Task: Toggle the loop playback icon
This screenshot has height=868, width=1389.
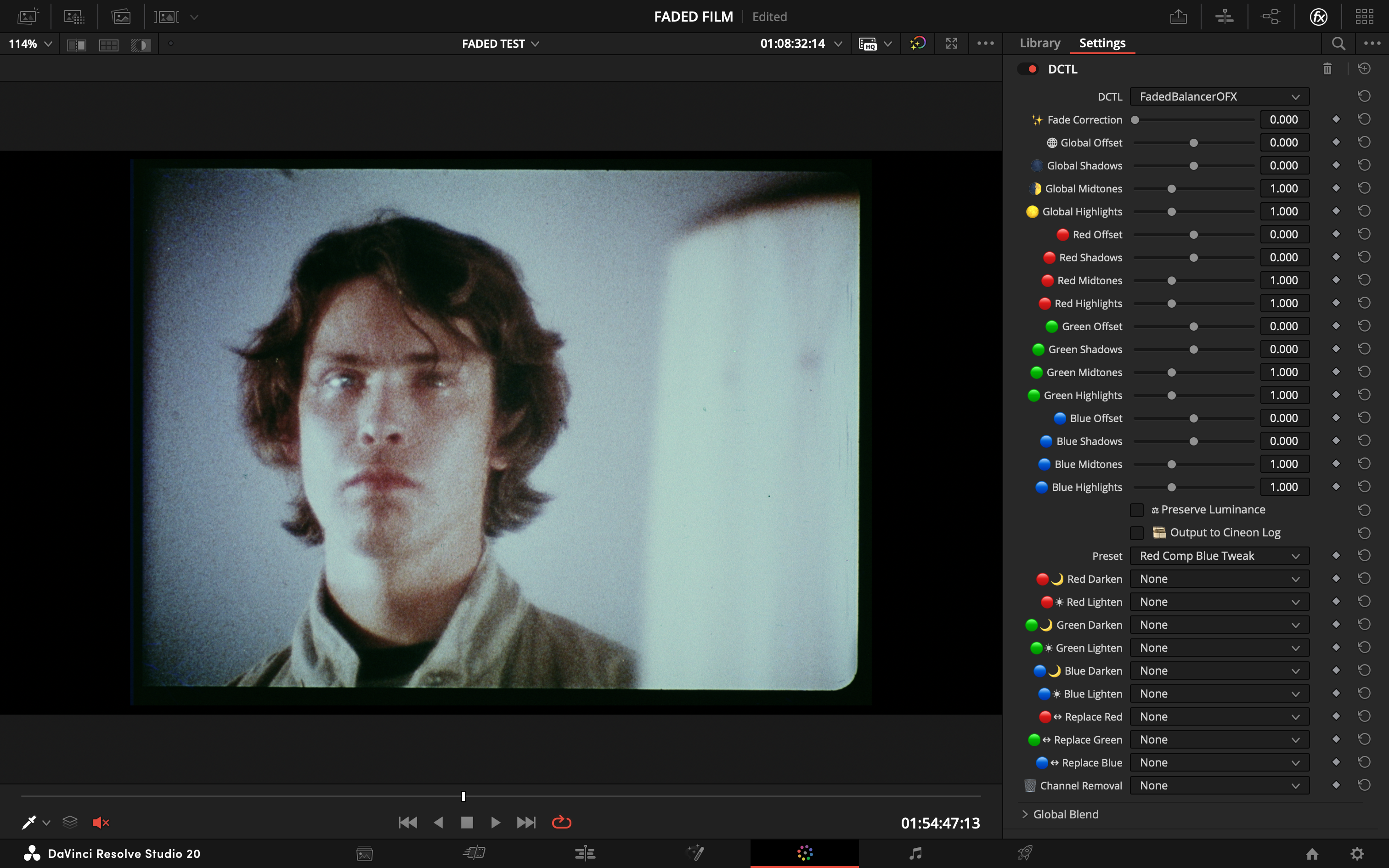Action: coord(561,823)
